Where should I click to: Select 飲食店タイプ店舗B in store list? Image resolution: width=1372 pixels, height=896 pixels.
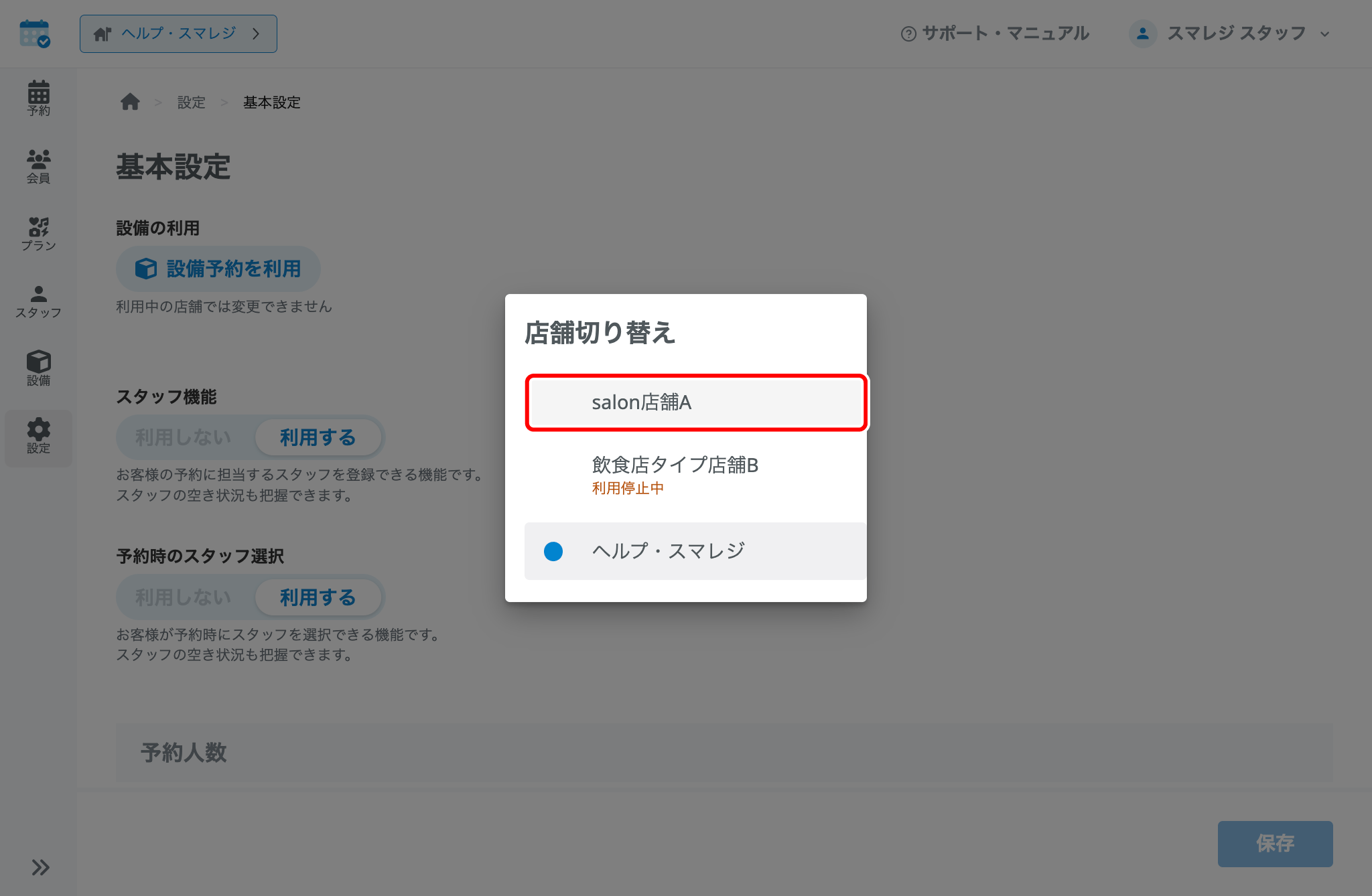696,475
